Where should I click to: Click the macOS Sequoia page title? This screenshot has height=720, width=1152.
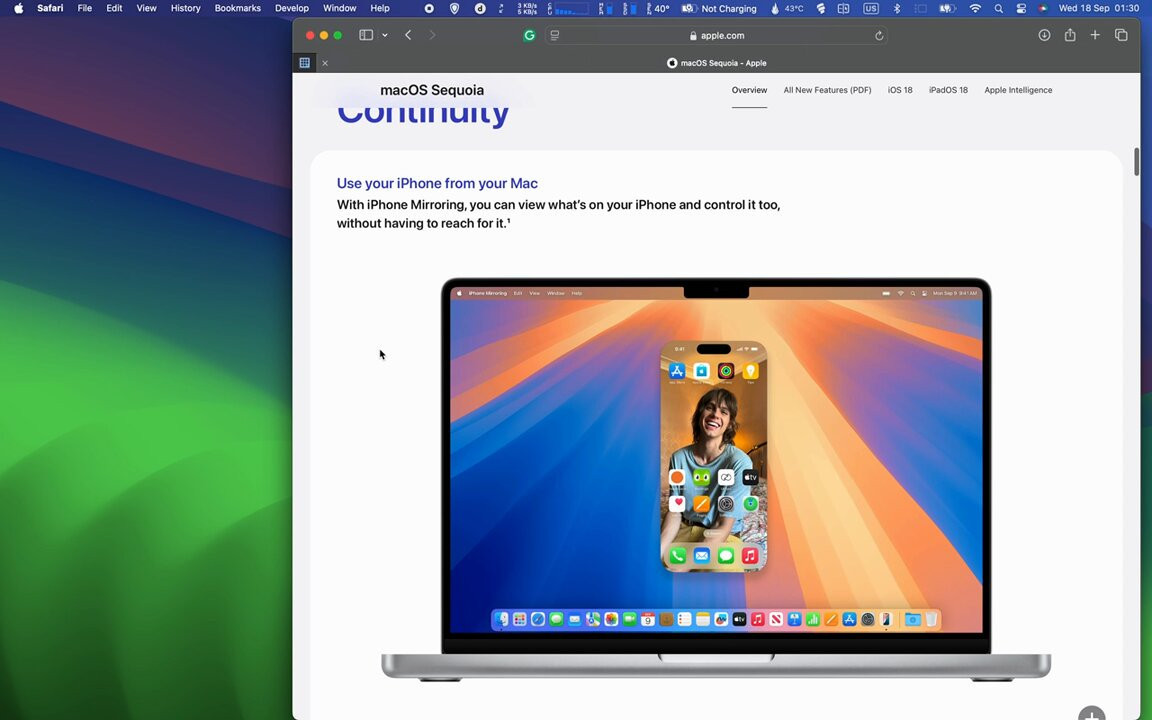coord(432,90)
